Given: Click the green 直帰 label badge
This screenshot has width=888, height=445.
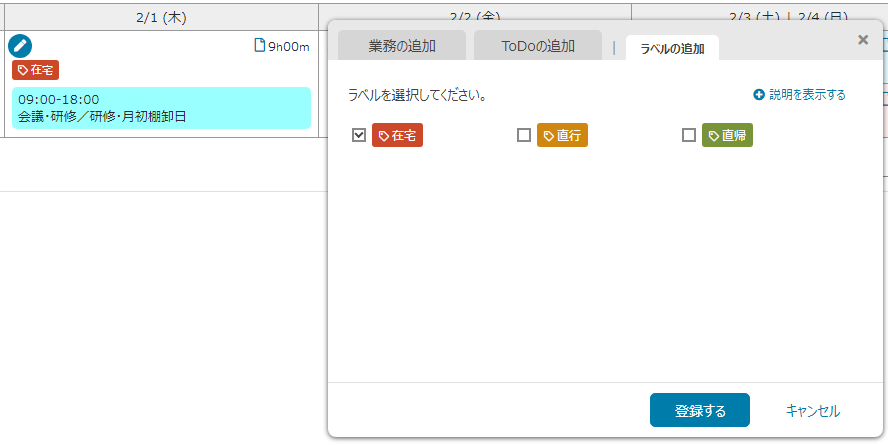Looking at the screenshot, I should pos(727,136).
